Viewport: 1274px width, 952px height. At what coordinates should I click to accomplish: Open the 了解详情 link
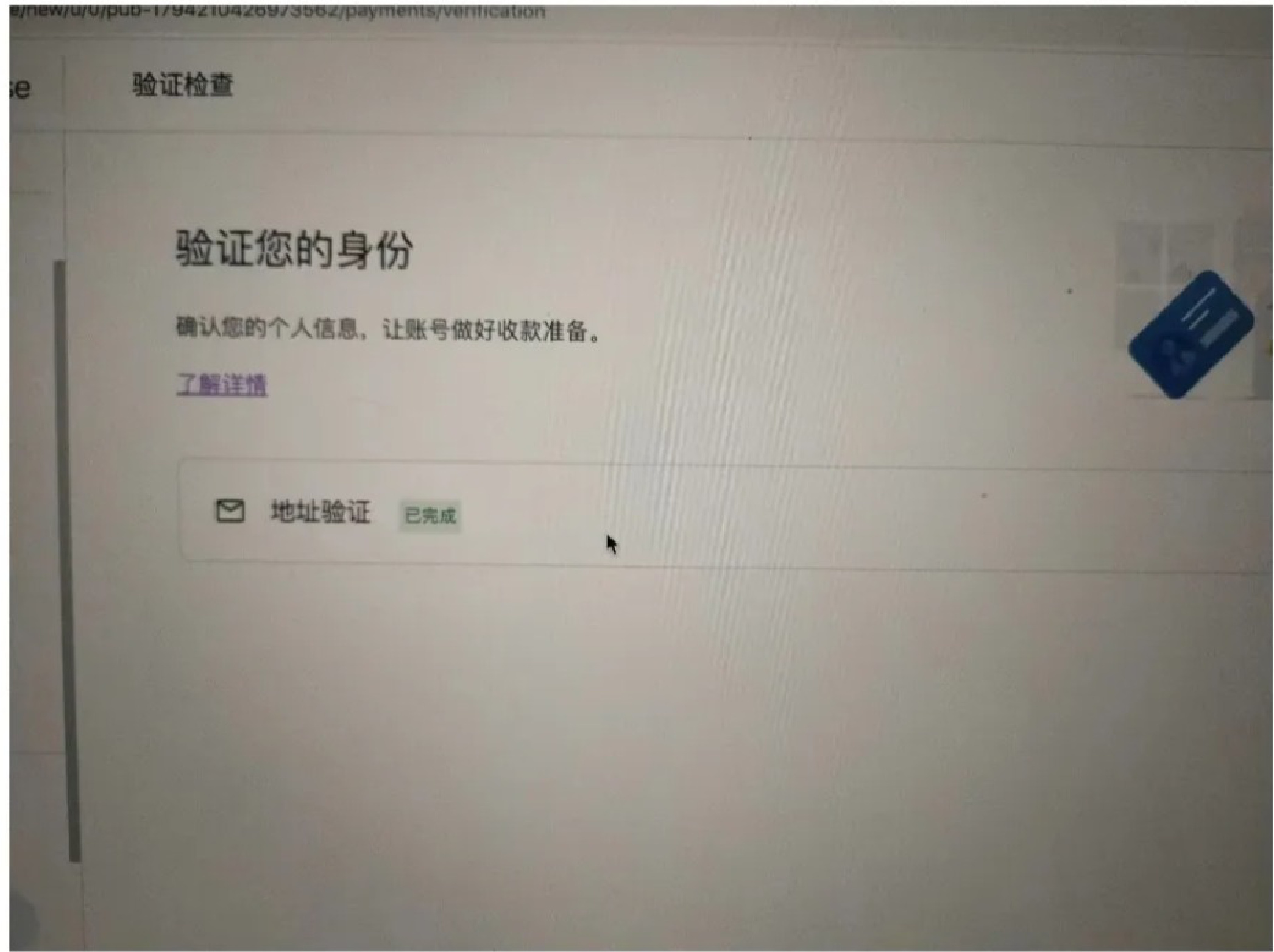click(x=222, y=384)
